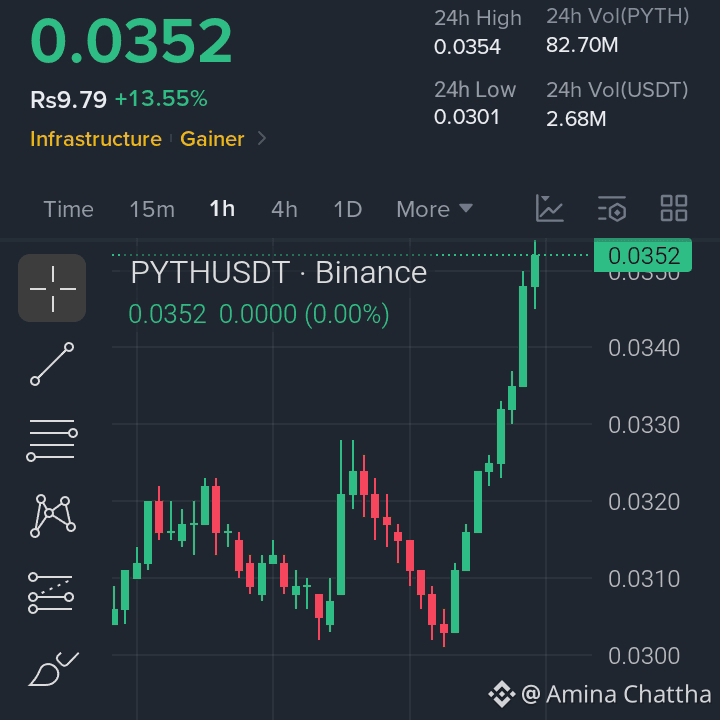Image resolution: width=720 pixels, height=720 pixels.
Task: Select the brush drawing tool
Action: click(53, 669)
